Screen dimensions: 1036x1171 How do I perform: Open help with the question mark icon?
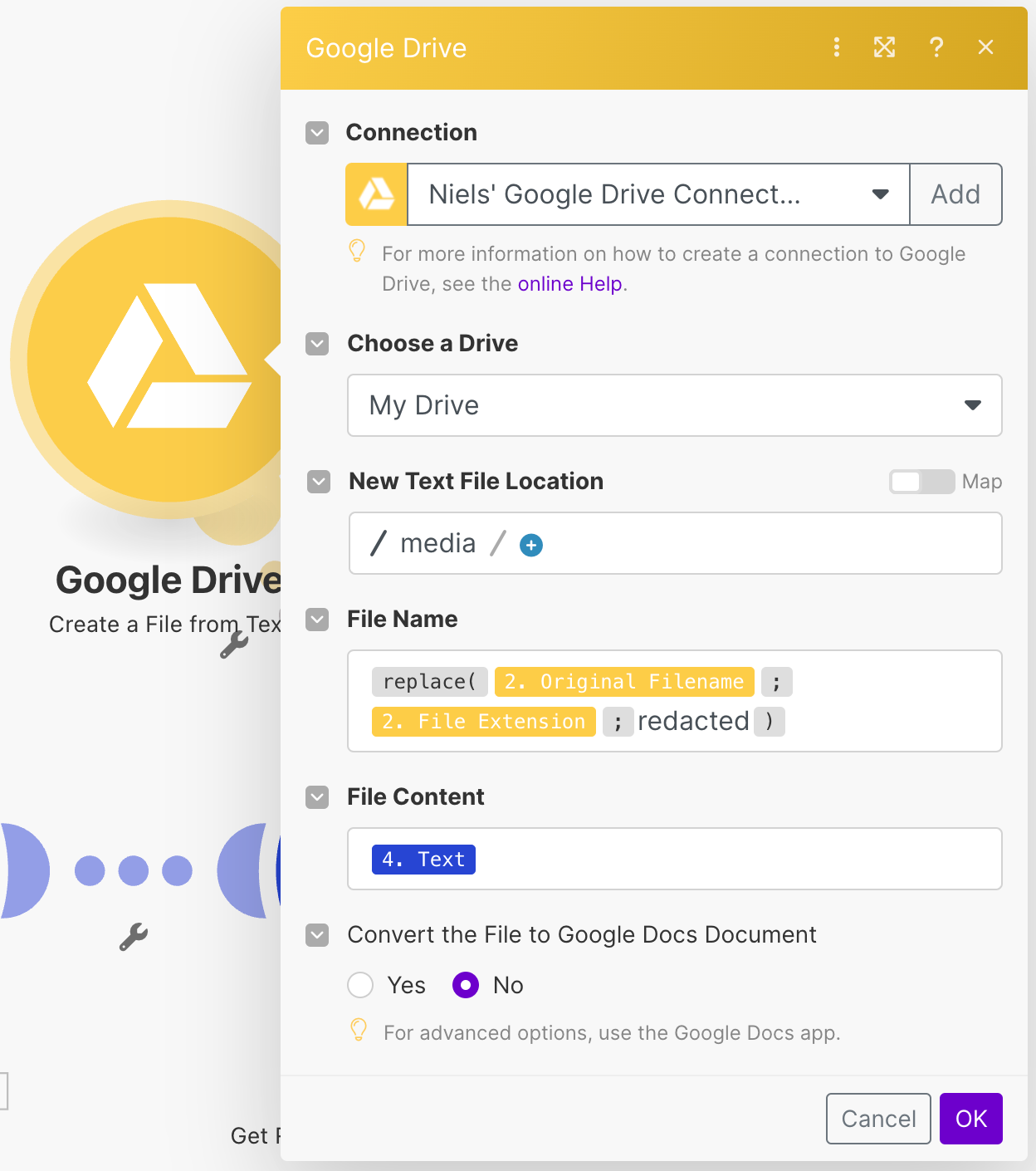pos(936,47)
